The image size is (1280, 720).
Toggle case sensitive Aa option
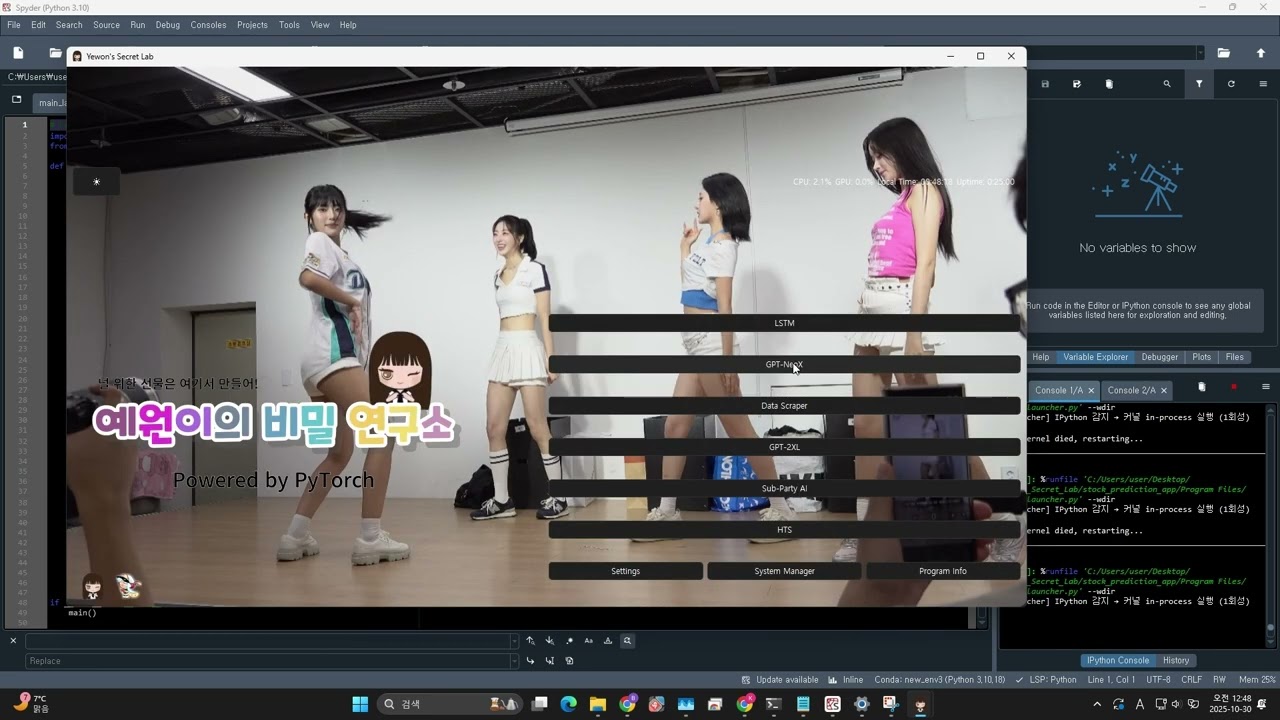(x=588, y=641)
